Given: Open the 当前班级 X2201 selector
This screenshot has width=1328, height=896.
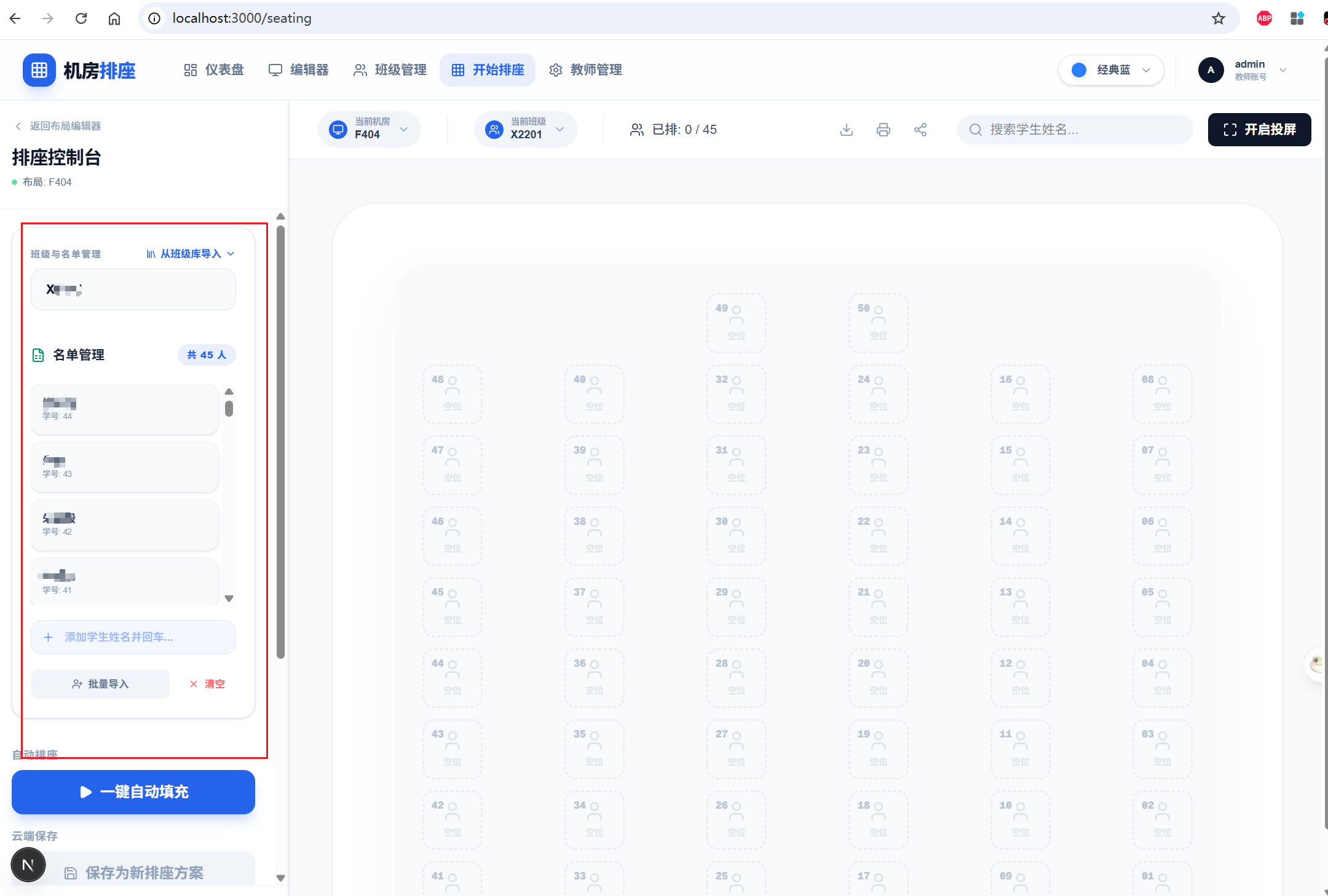Looking at the screenshot, I should point(525,129).
